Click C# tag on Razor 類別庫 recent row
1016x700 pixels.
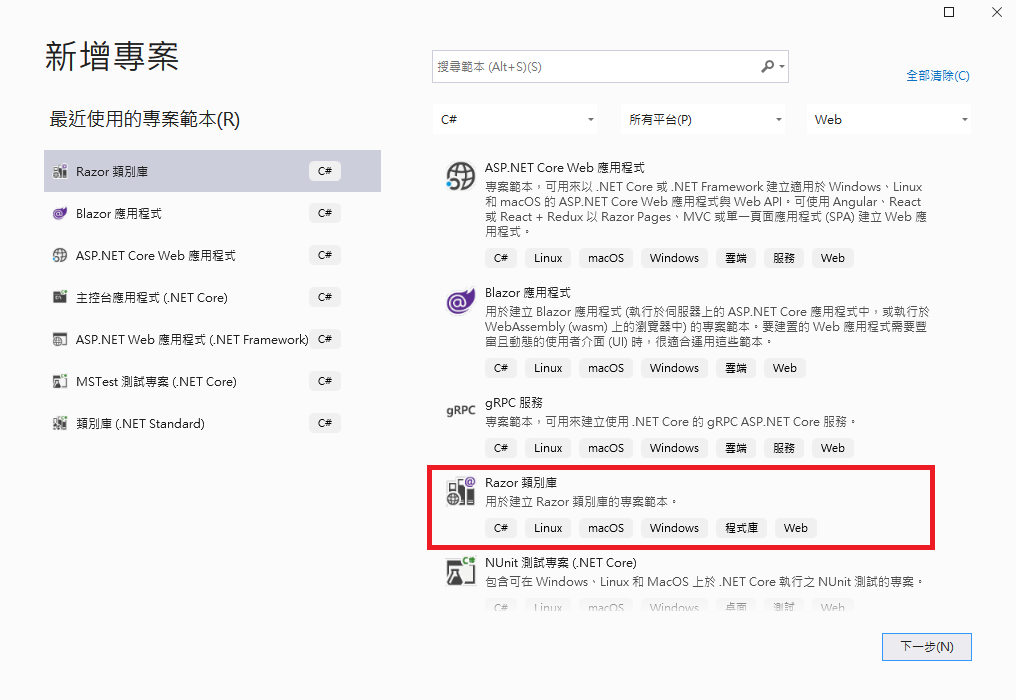pyautogui.click(x=325, y=171)
